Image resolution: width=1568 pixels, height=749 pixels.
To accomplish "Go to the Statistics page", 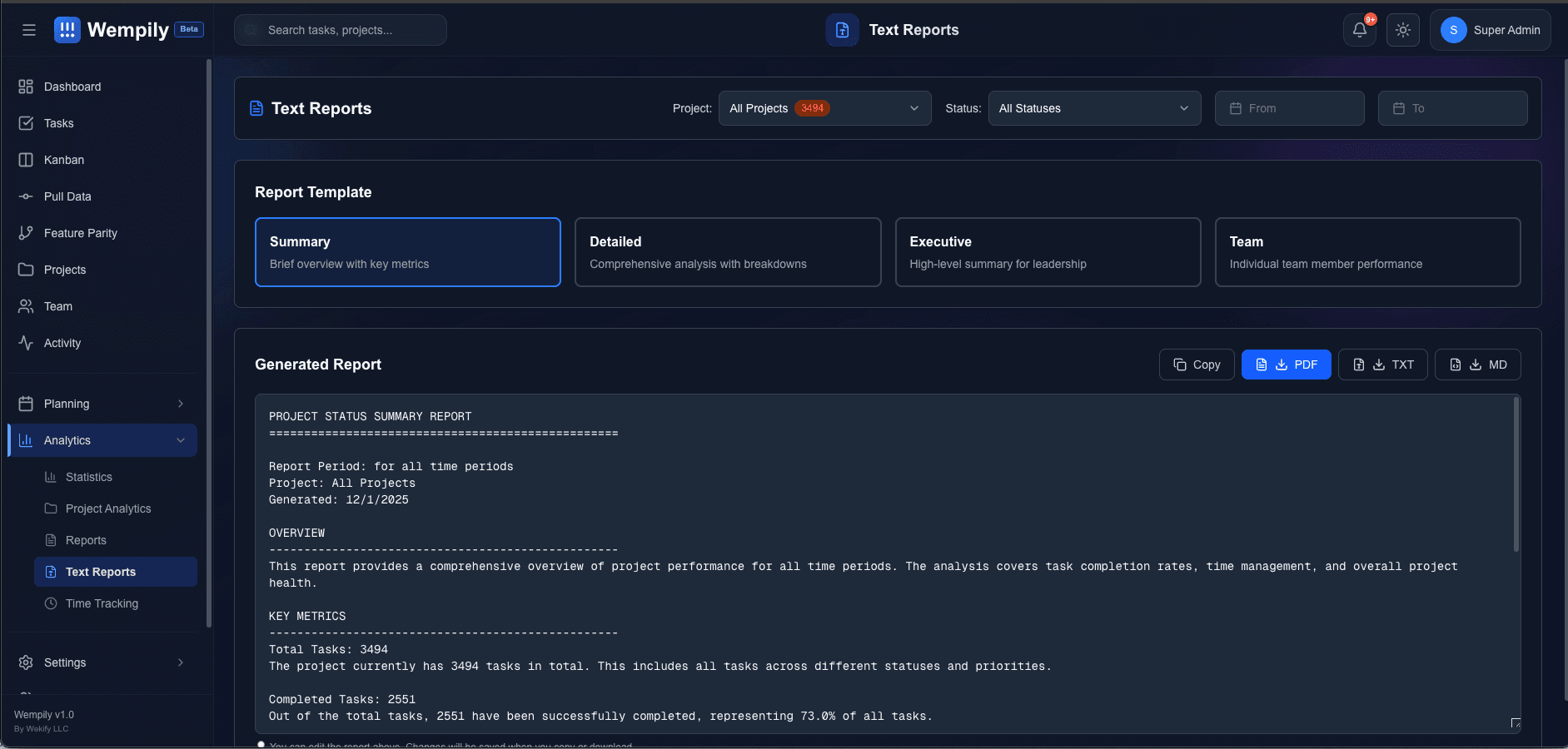I will [88, 477].
